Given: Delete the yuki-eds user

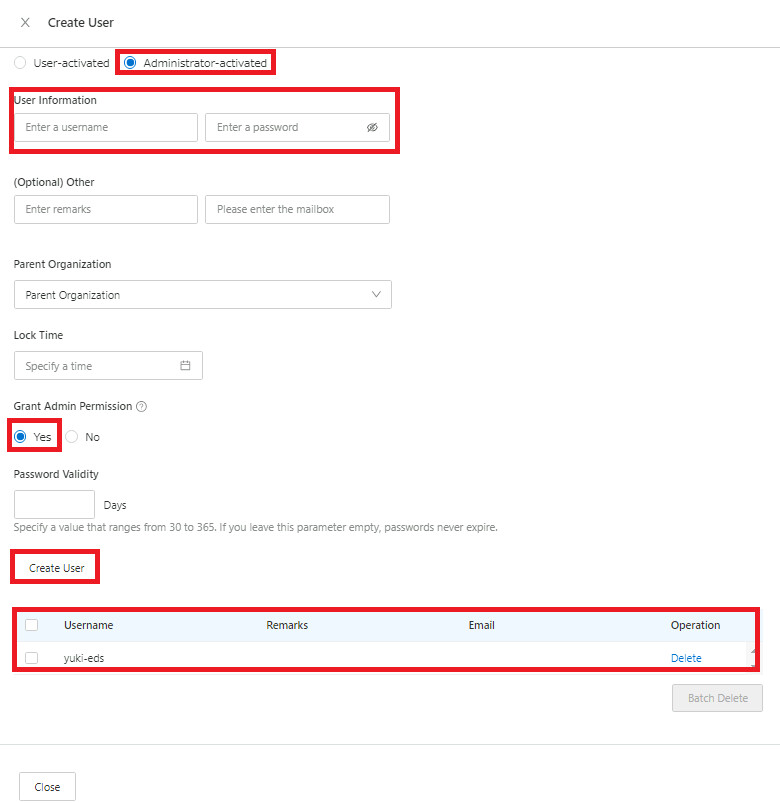Looking at the screenshot, I should (686, 658).
